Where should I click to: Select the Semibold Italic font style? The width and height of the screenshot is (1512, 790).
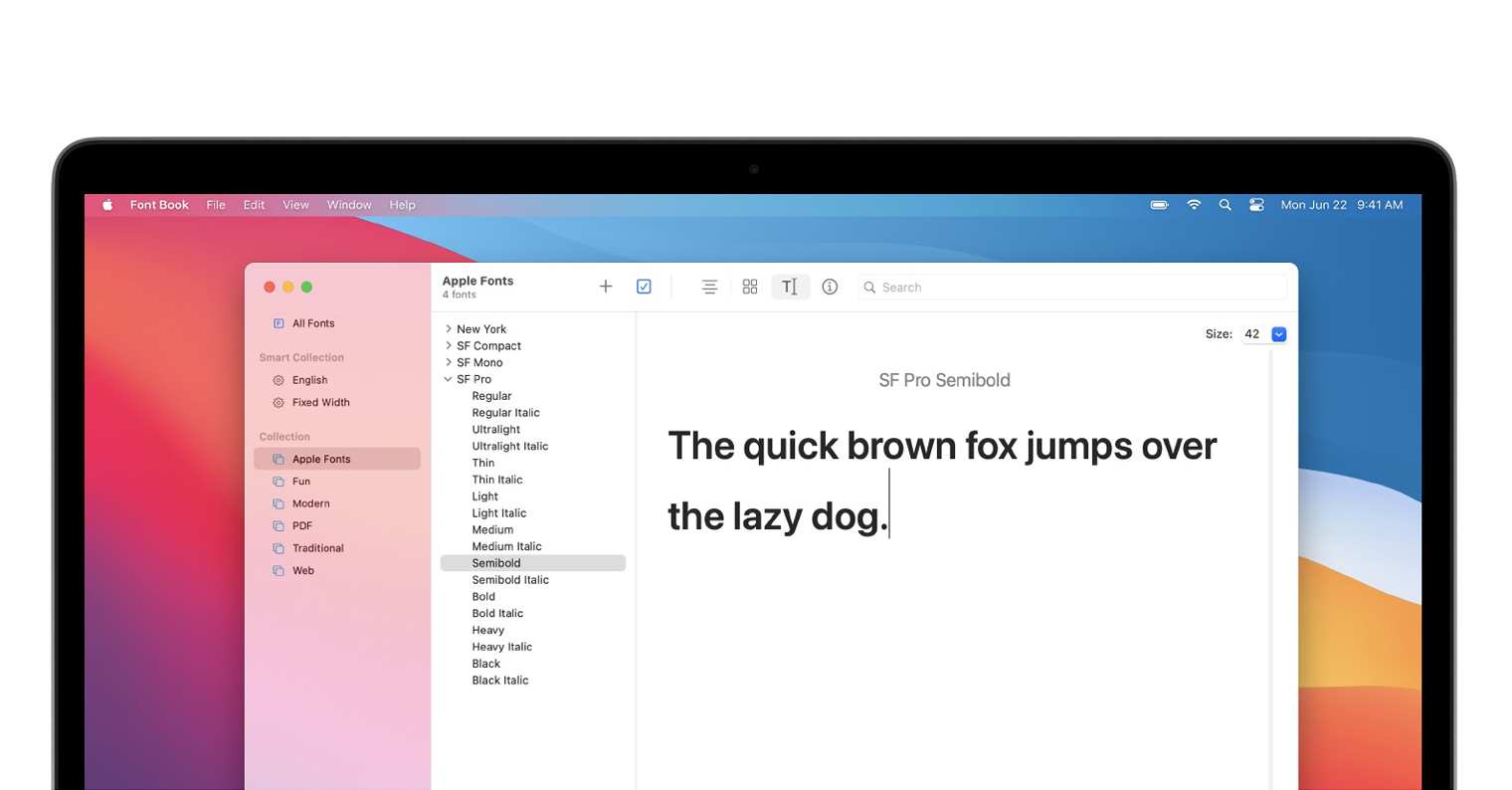[510, 580]
